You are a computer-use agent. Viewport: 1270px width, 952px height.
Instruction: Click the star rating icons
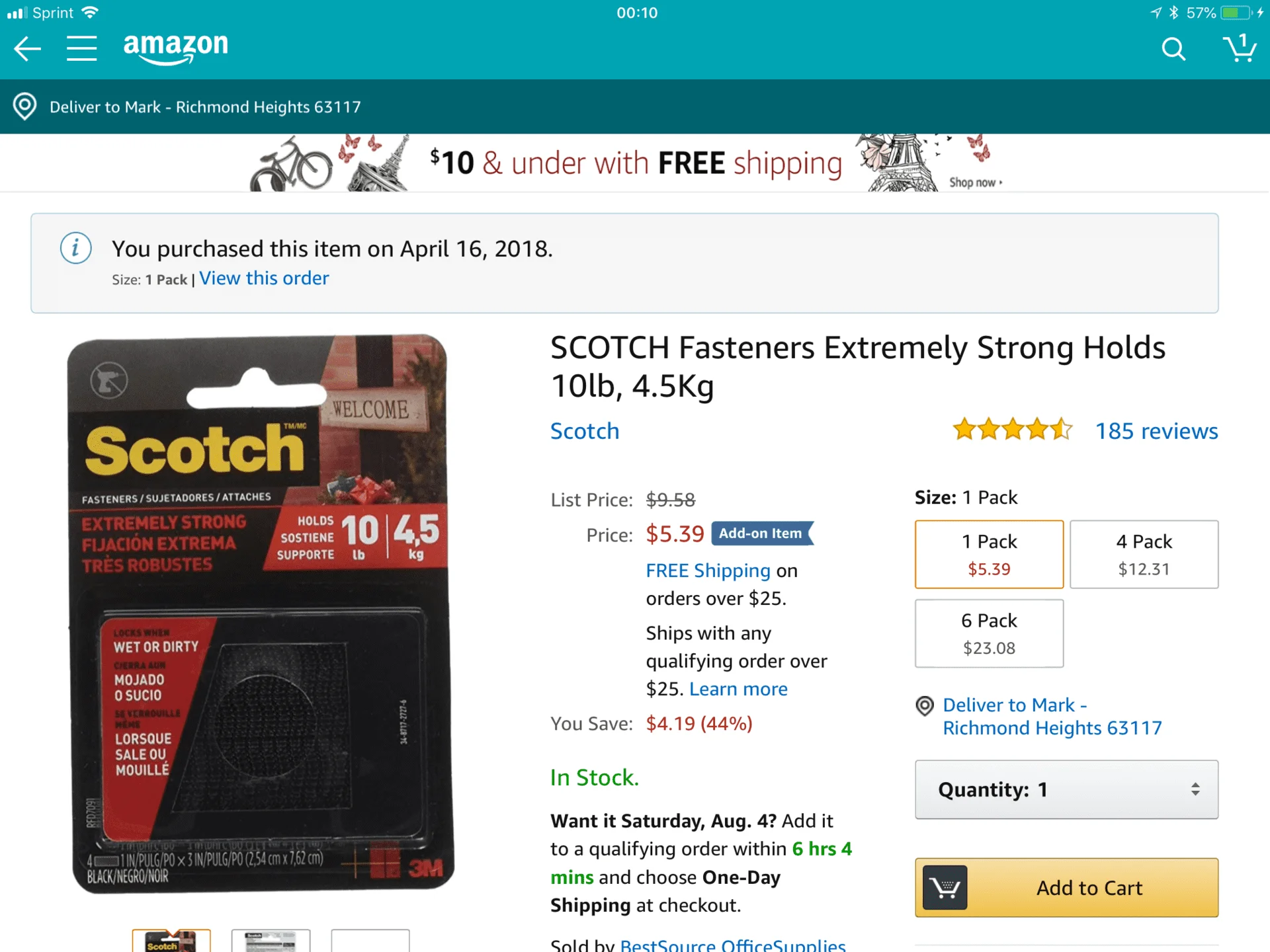click(1013, 430)
